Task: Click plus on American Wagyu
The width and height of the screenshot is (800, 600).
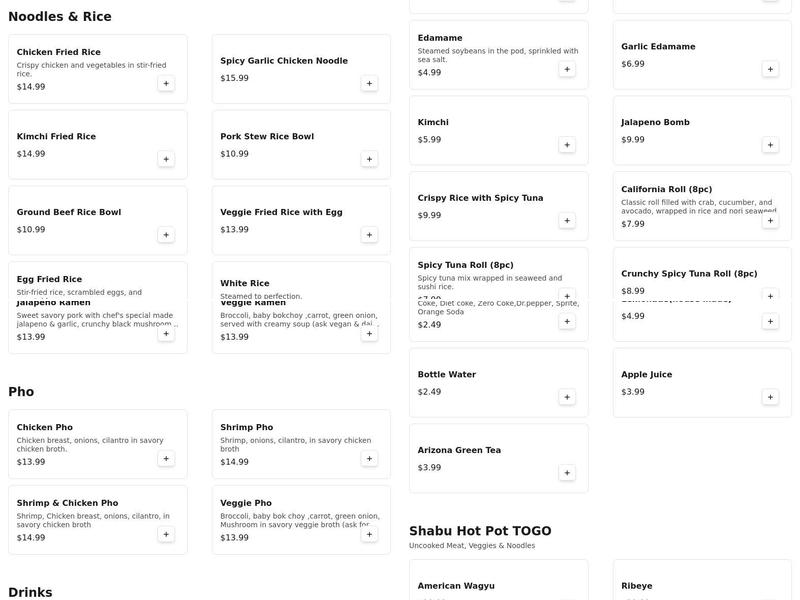Action: coord(566,596)
